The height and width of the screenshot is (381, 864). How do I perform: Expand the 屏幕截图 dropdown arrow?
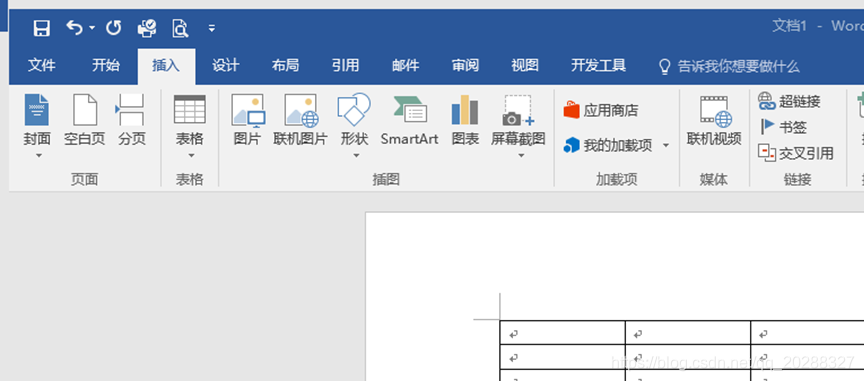[521, 156]
